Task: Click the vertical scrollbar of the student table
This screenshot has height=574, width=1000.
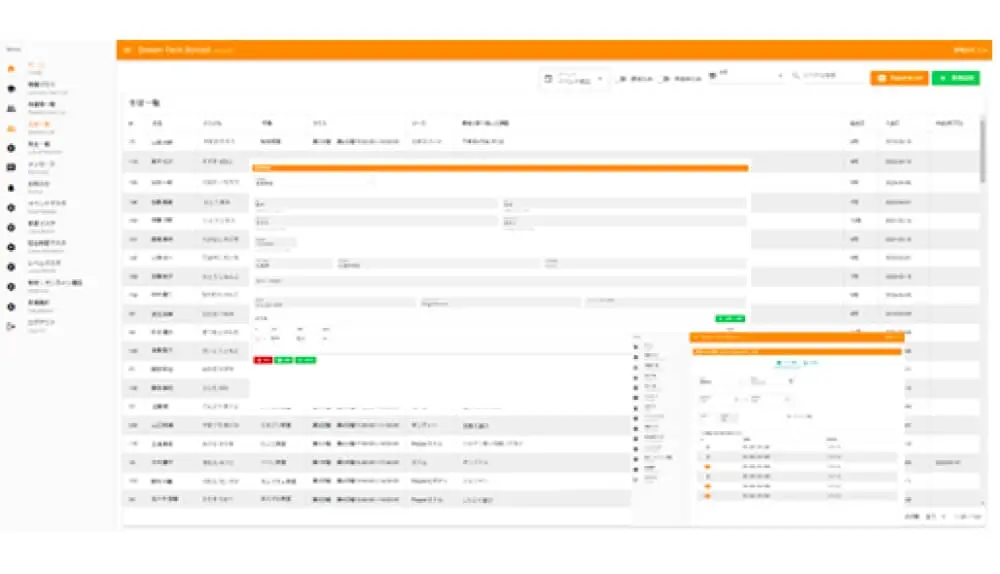Action: coord(981,150)
